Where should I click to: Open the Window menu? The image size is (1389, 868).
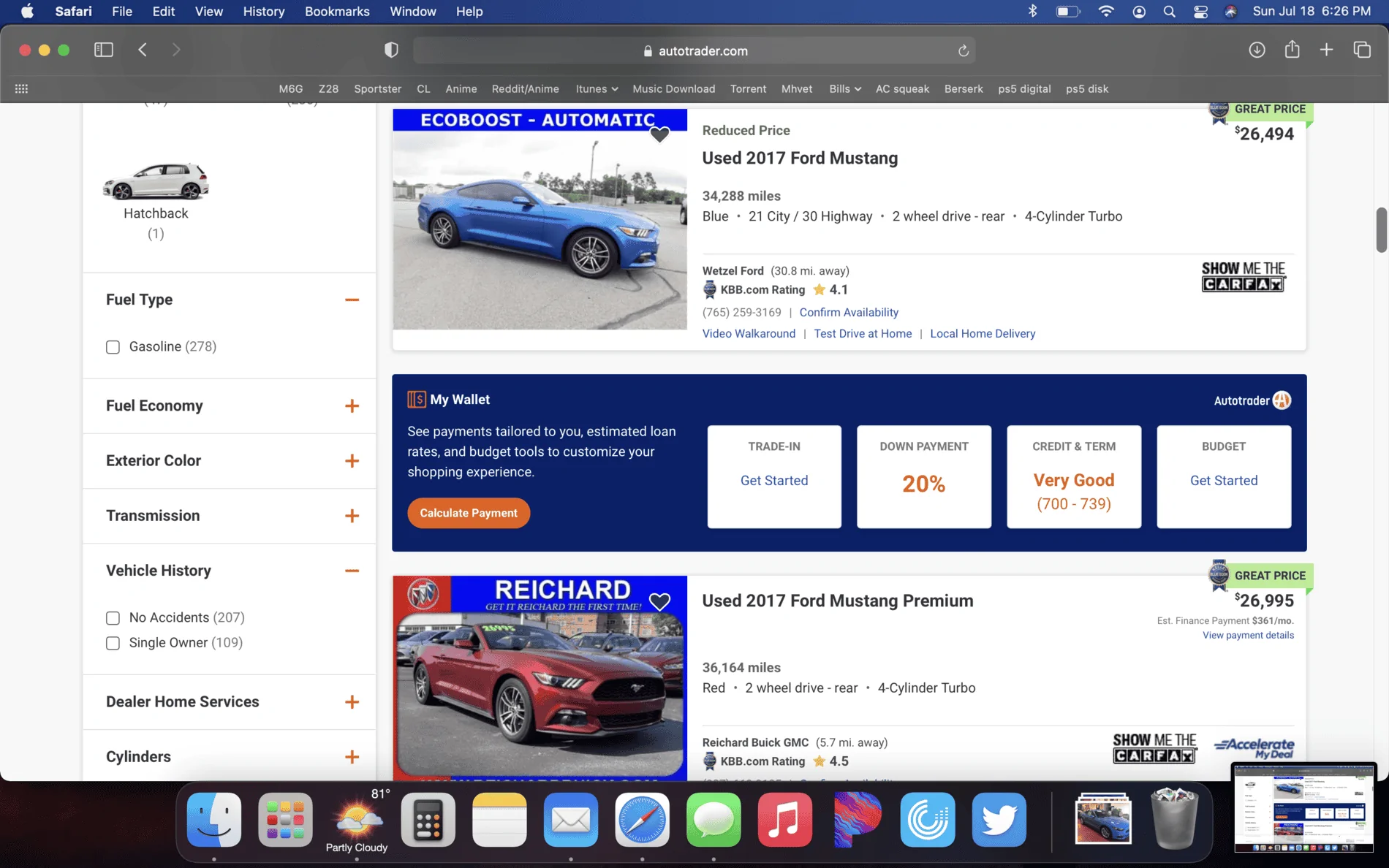pyautogui.click(x=413, y=11)
